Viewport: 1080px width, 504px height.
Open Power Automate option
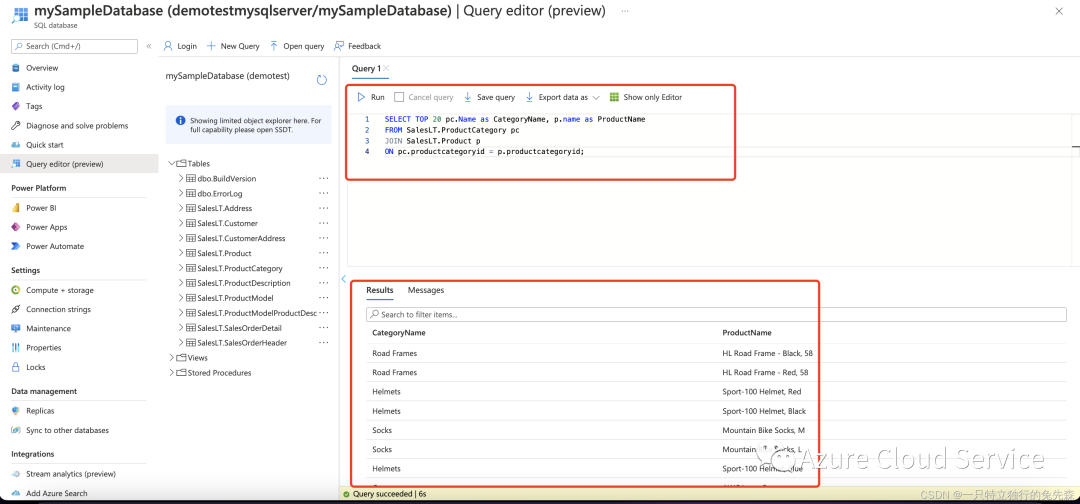pyautogui.click(x=54, y=246)
